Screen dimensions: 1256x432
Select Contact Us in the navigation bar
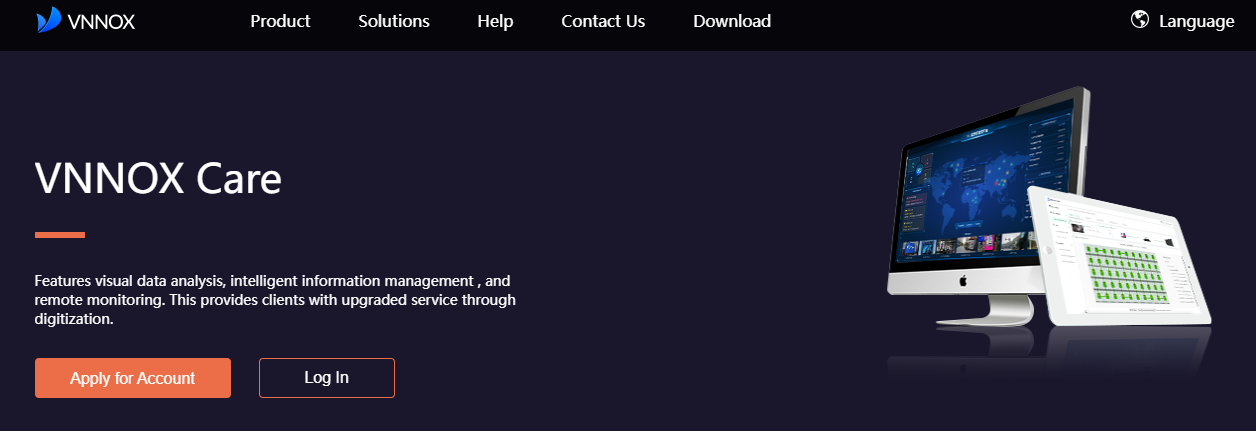click(x=603, y=21)
